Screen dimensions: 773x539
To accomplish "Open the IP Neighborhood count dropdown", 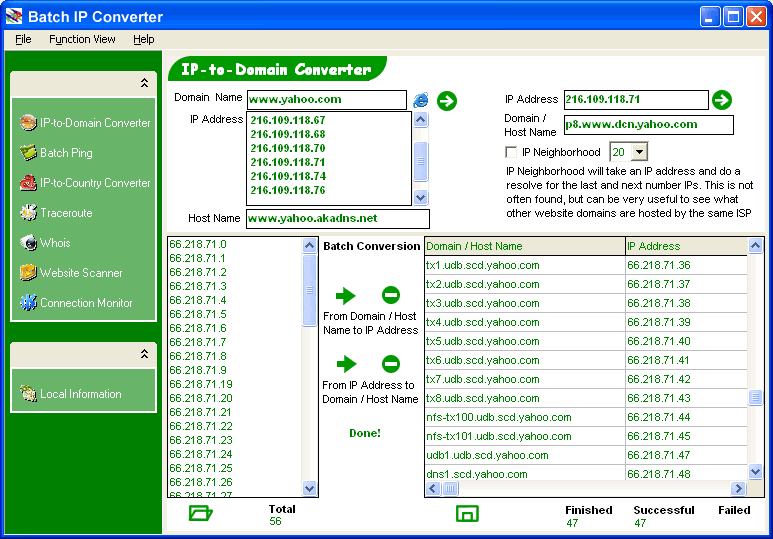I will pos(639,152).
